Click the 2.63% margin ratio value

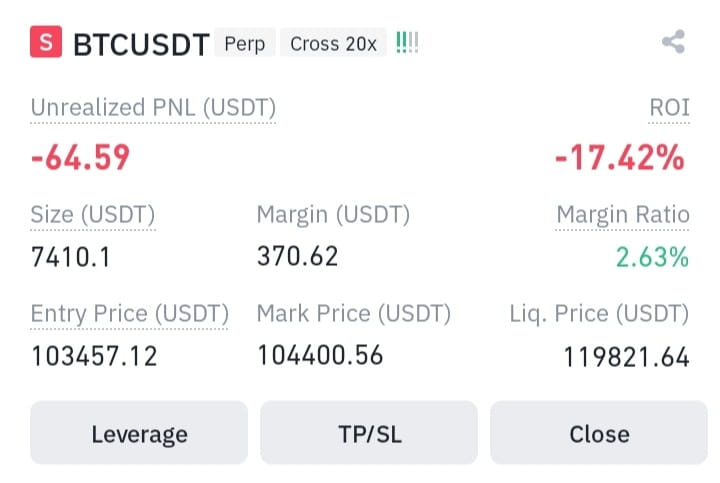click(x=652, y=257)
